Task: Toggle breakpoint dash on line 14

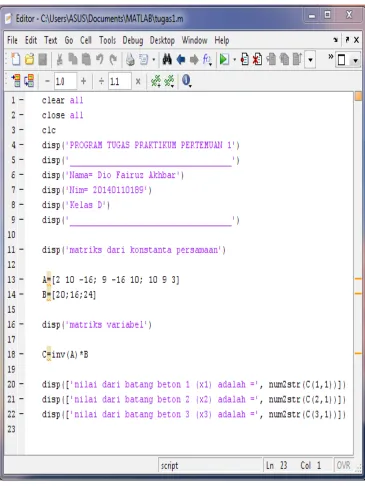Action: pos(21,294)
